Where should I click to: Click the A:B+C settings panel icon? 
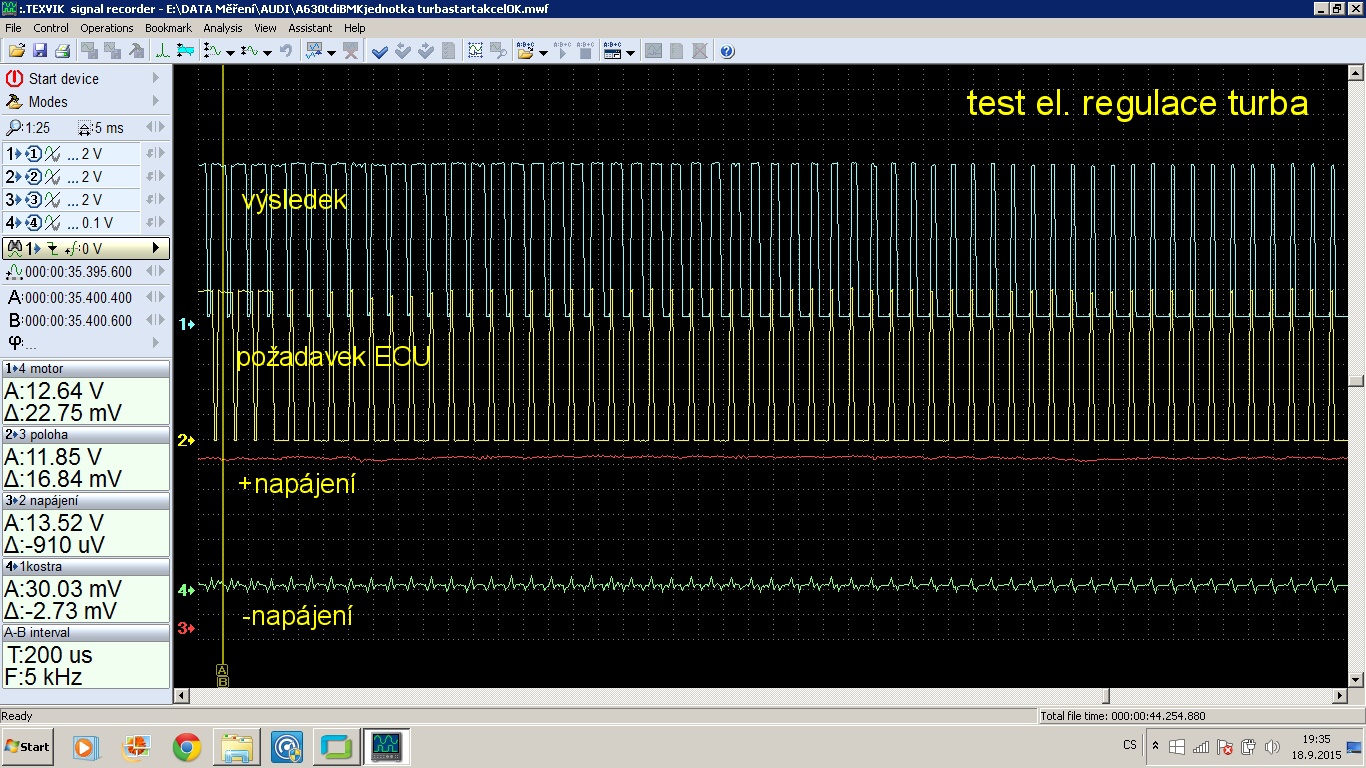pyautogui.click(x=612, y=51)
